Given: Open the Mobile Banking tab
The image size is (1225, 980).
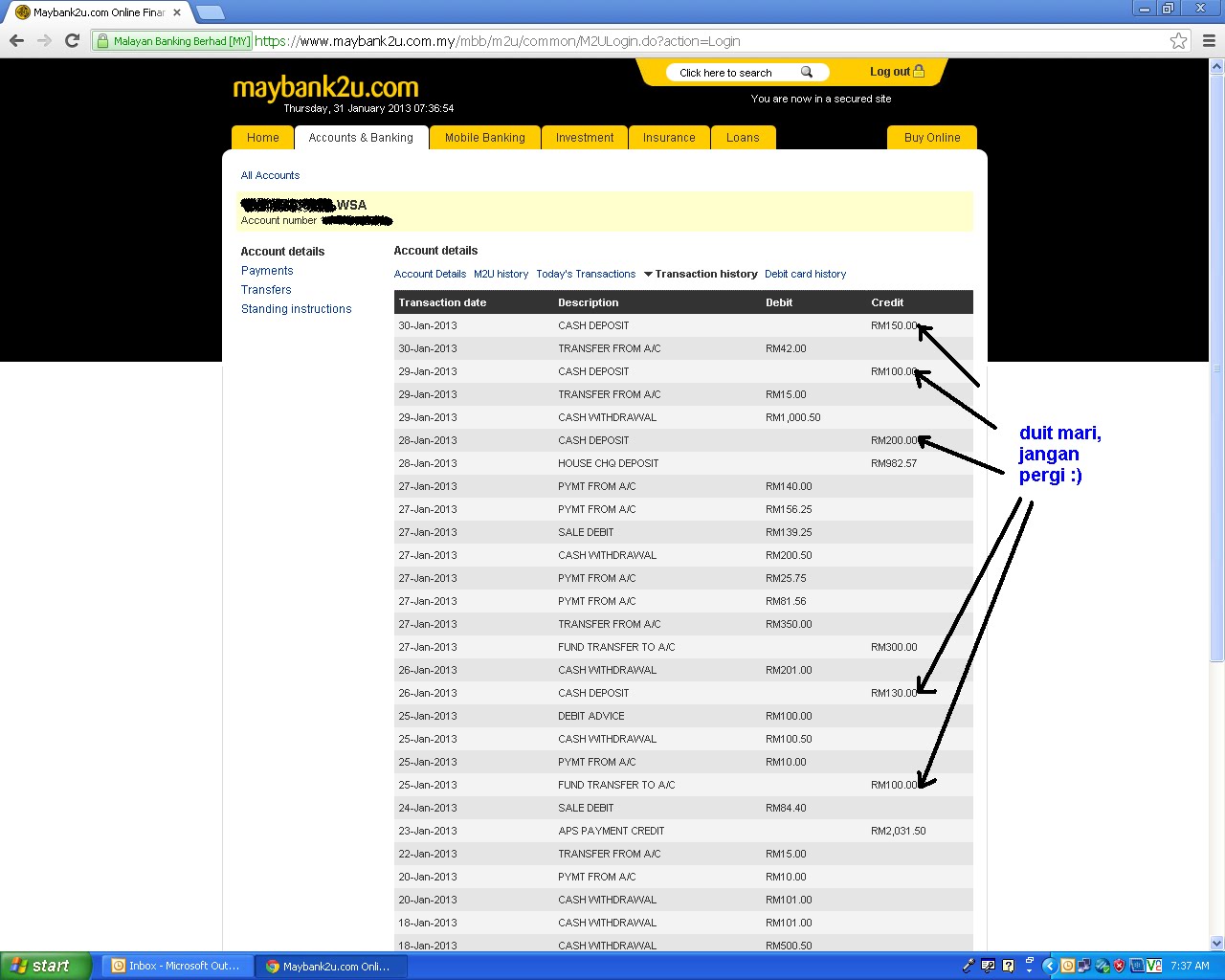Looking at the screenshot, I should (x=484, y=138).
